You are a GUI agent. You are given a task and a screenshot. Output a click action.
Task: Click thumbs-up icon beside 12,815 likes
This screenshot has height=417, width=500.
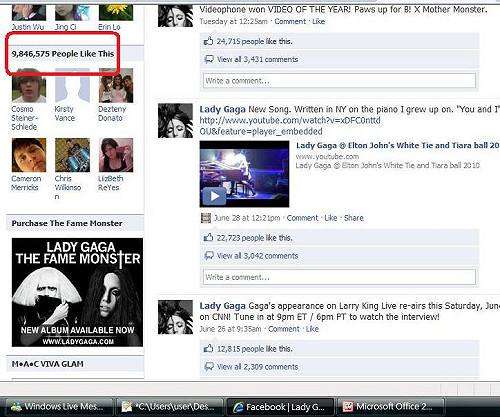208,349
